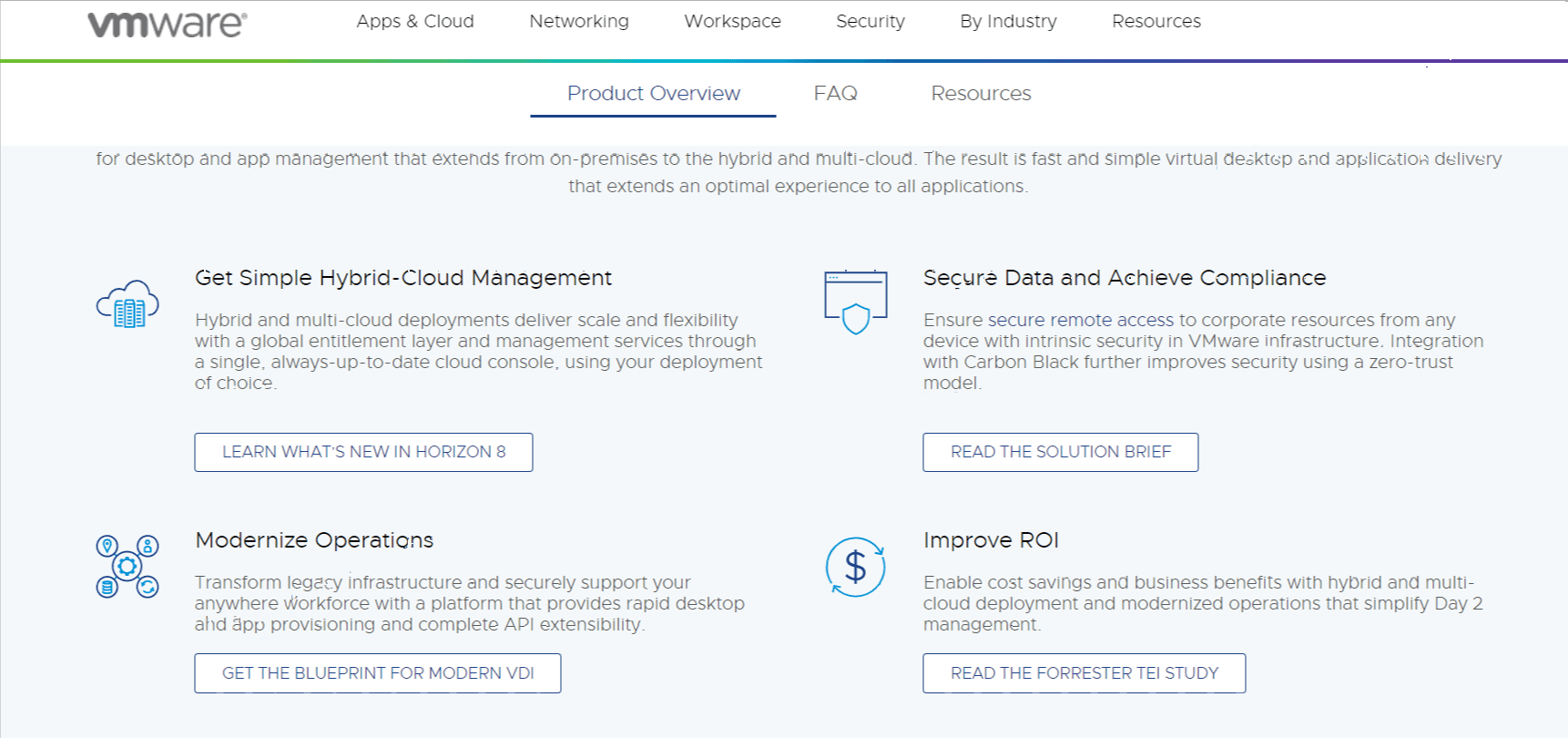The width and height of the screenshot is (1568, 738).
Task: Click the hybrid-cloud server icon
Action: (127, 304)
